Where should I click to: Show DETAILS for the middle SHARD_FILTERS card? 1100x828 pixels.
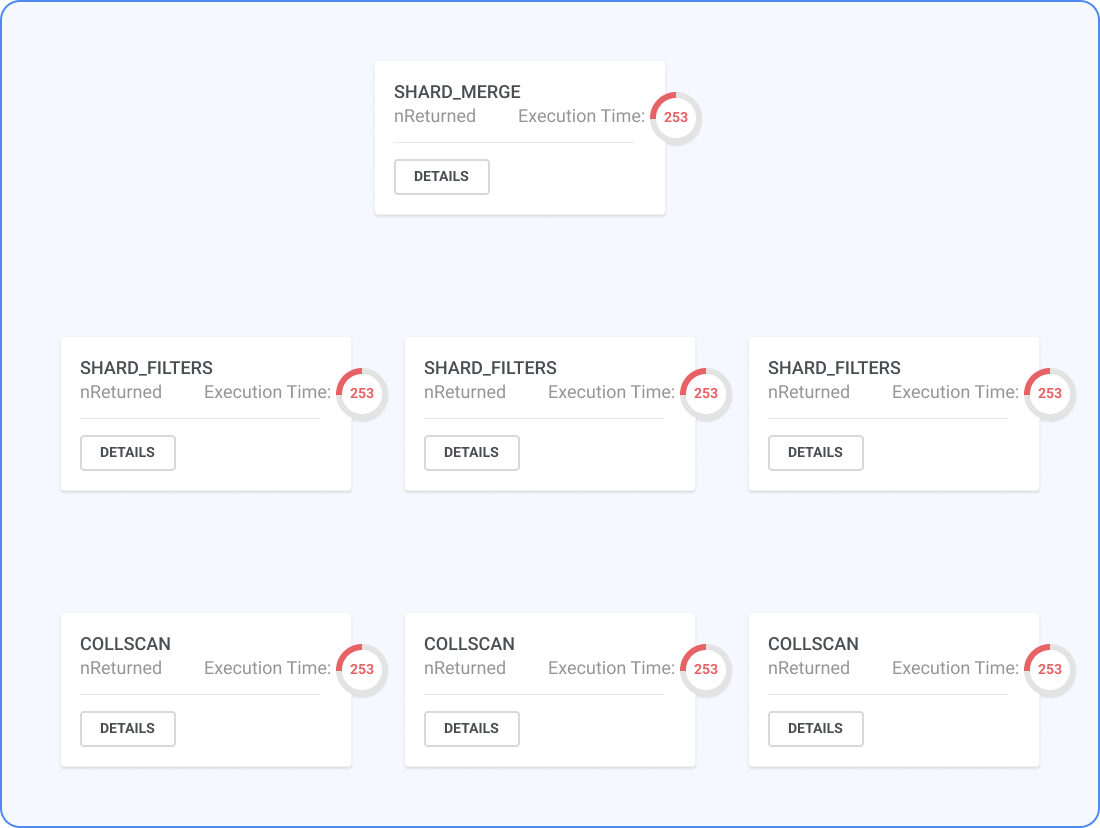(x=471, y=453)
